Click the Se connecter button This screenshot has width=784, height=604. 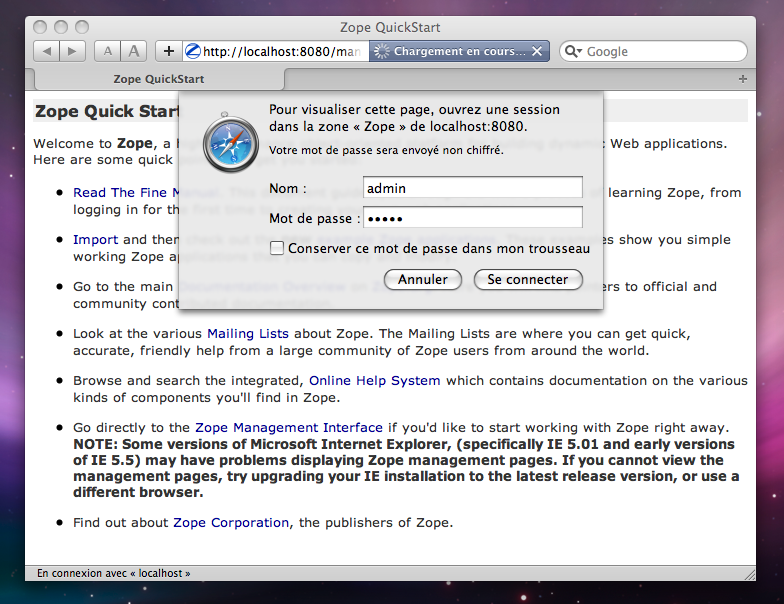(528, 280)
